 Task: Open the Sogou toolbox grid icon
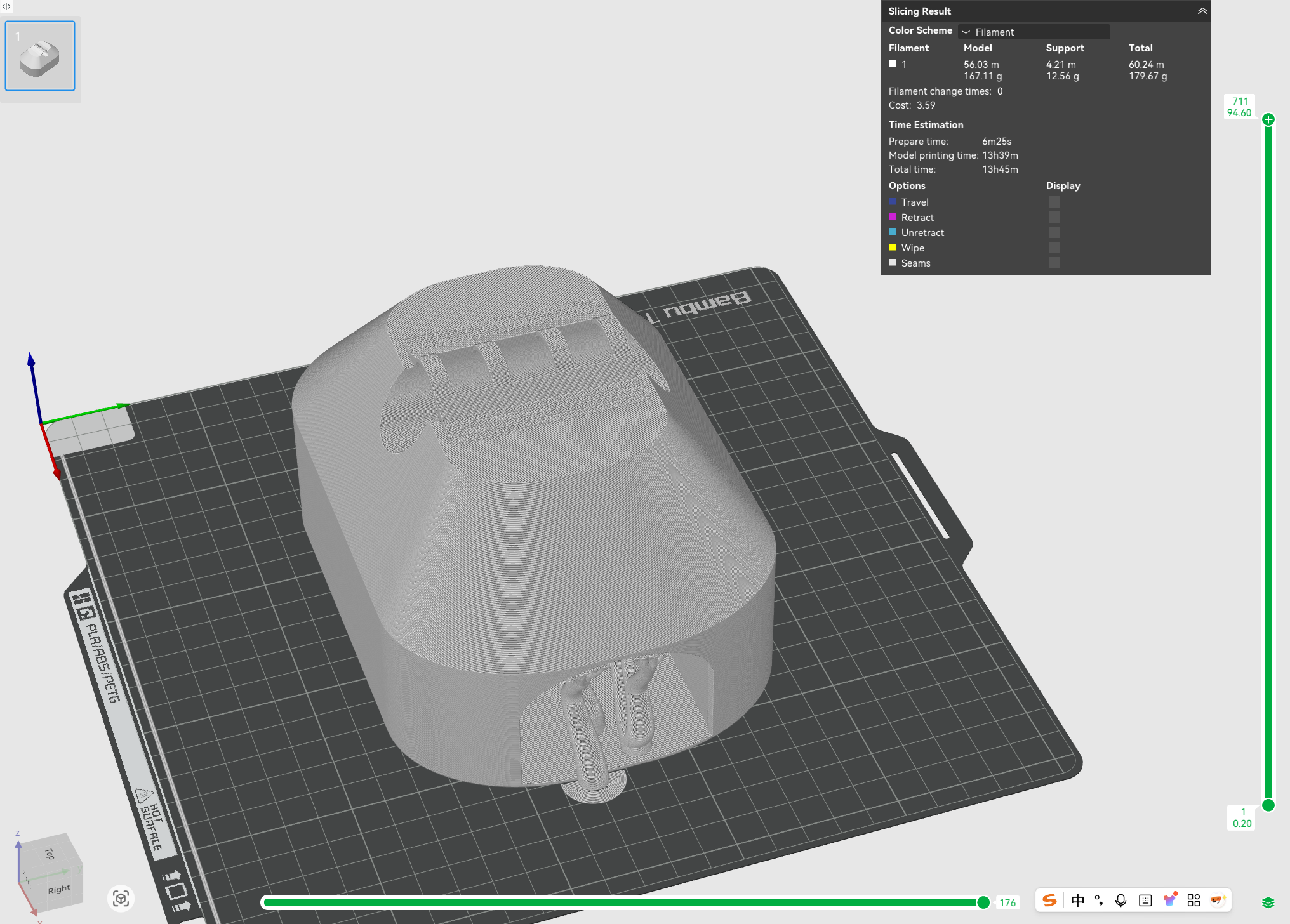coord(1194,900)
